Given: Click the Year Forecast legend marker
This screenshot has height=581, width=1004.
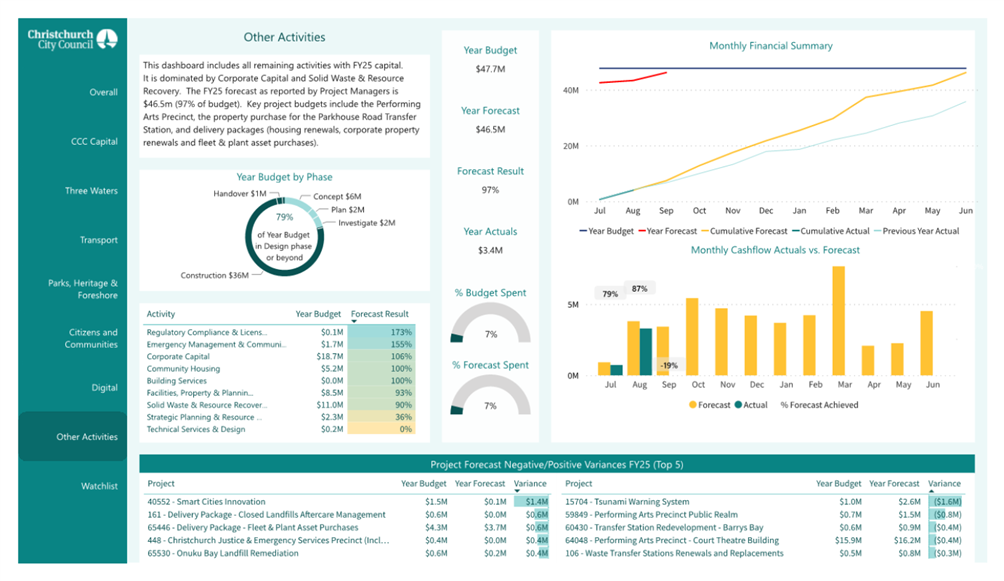Looking at the screenshot, I should click(642, 231).
